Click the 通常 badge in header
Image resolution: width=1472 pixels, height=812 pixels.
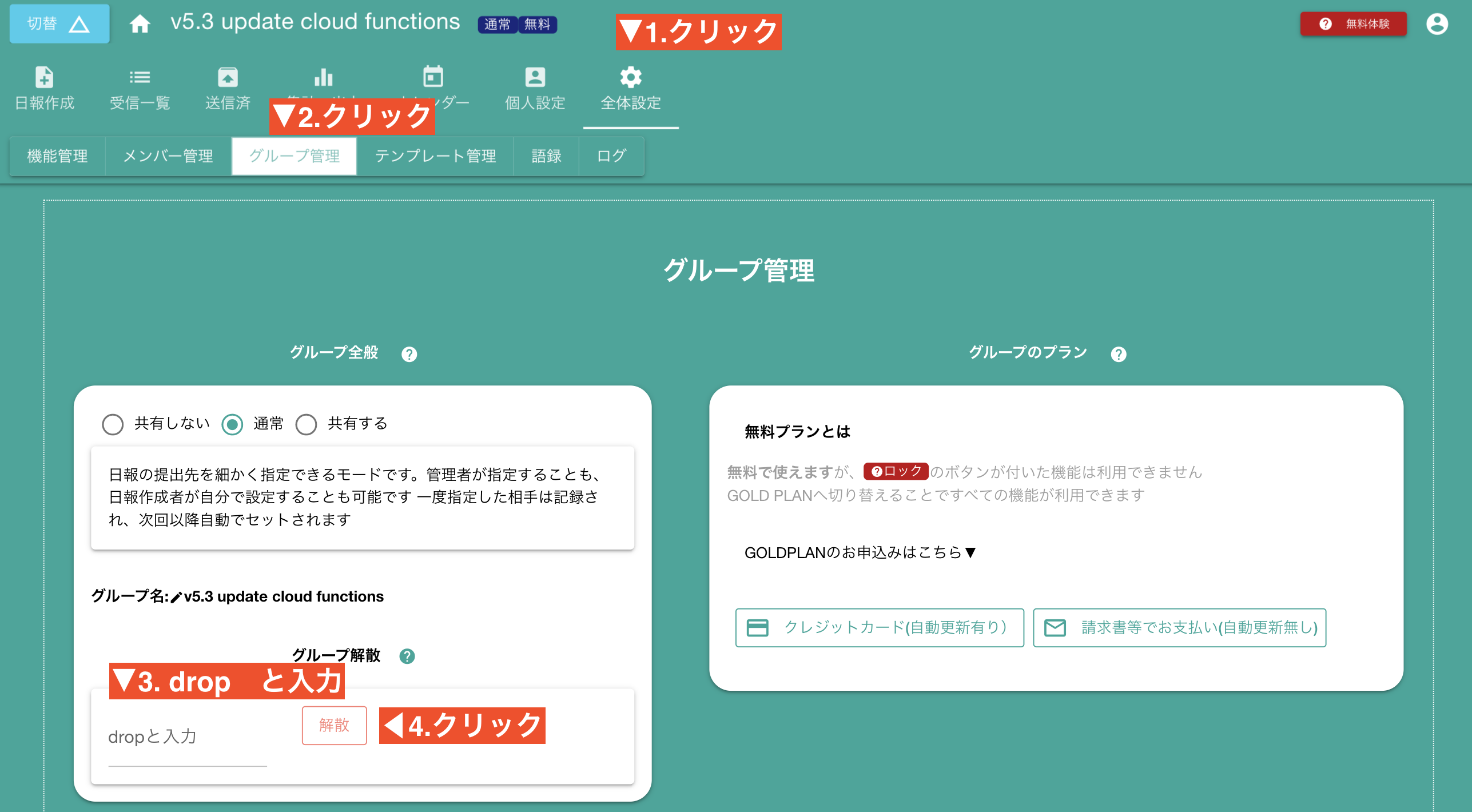(498, 25)
